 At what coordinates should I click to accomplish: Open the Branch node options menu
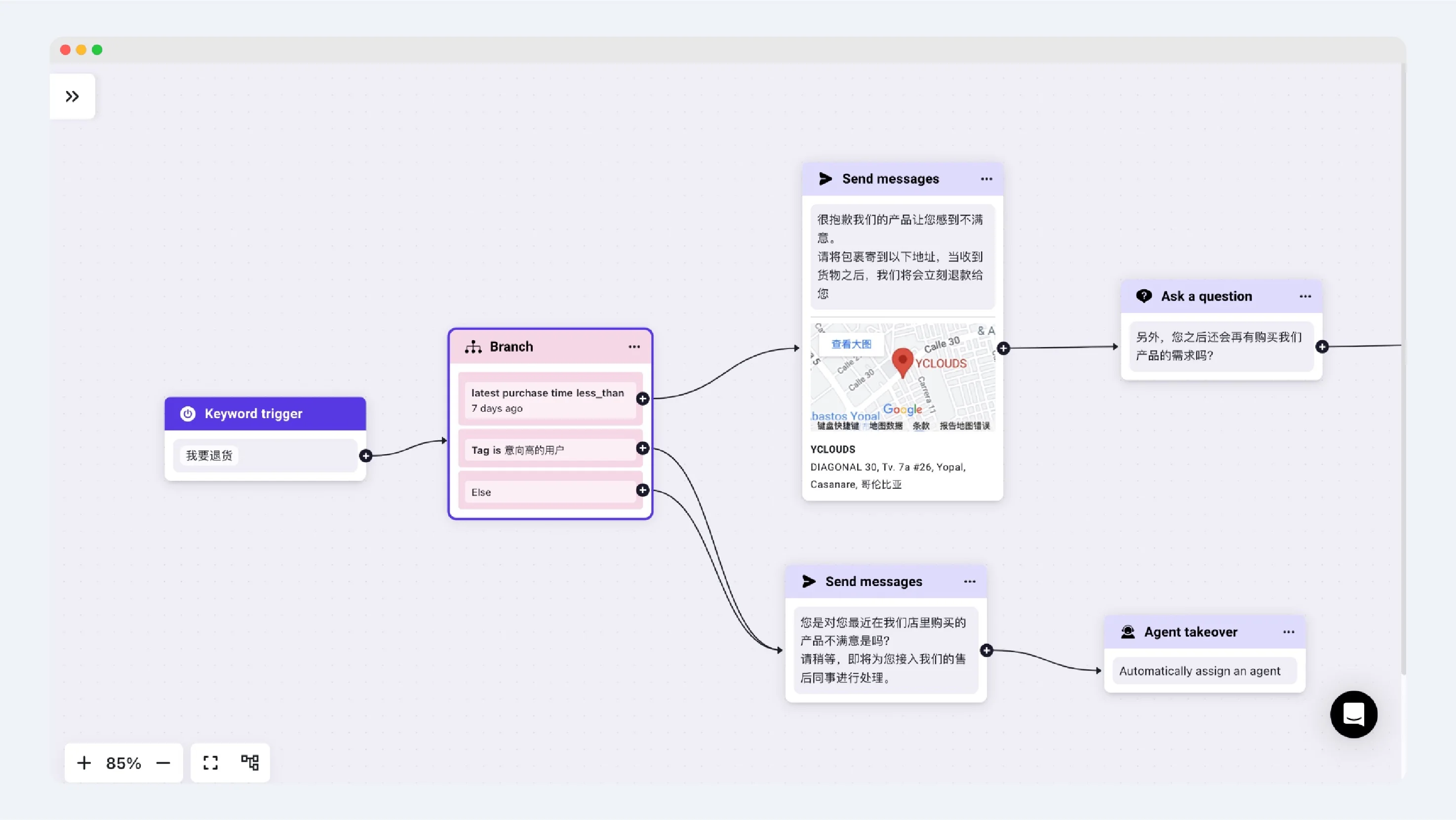[x=634, y=347]
